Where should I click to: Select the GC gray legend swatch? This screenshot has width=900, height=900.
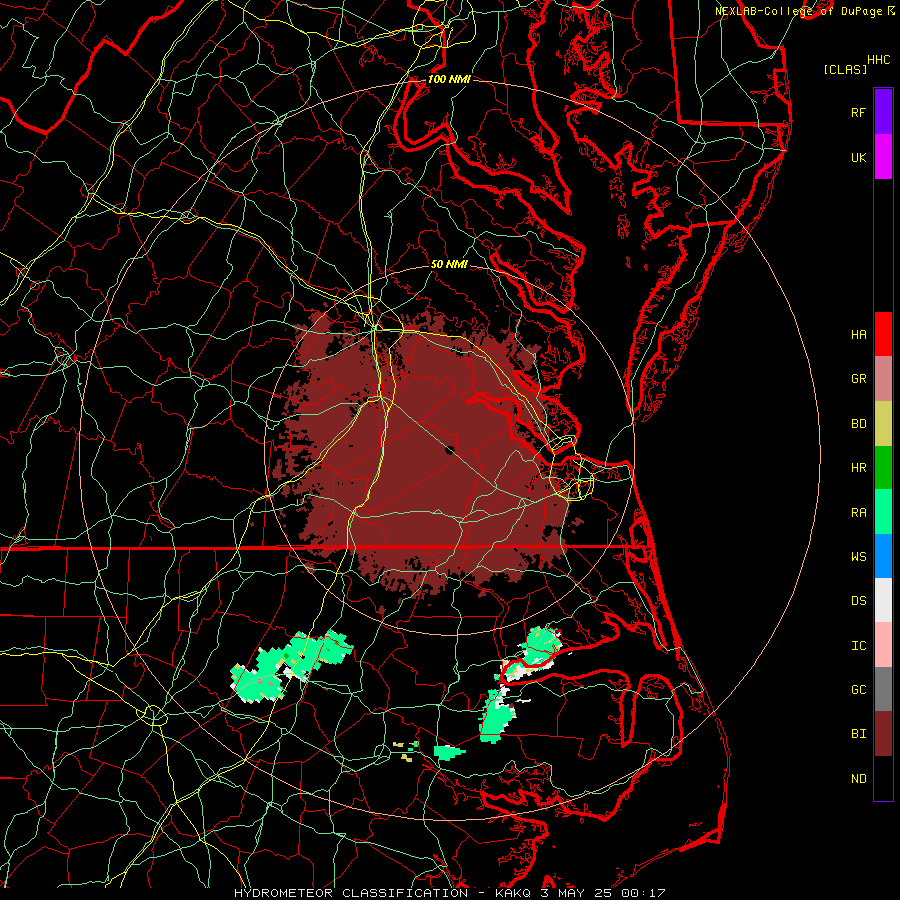point(883,689)
